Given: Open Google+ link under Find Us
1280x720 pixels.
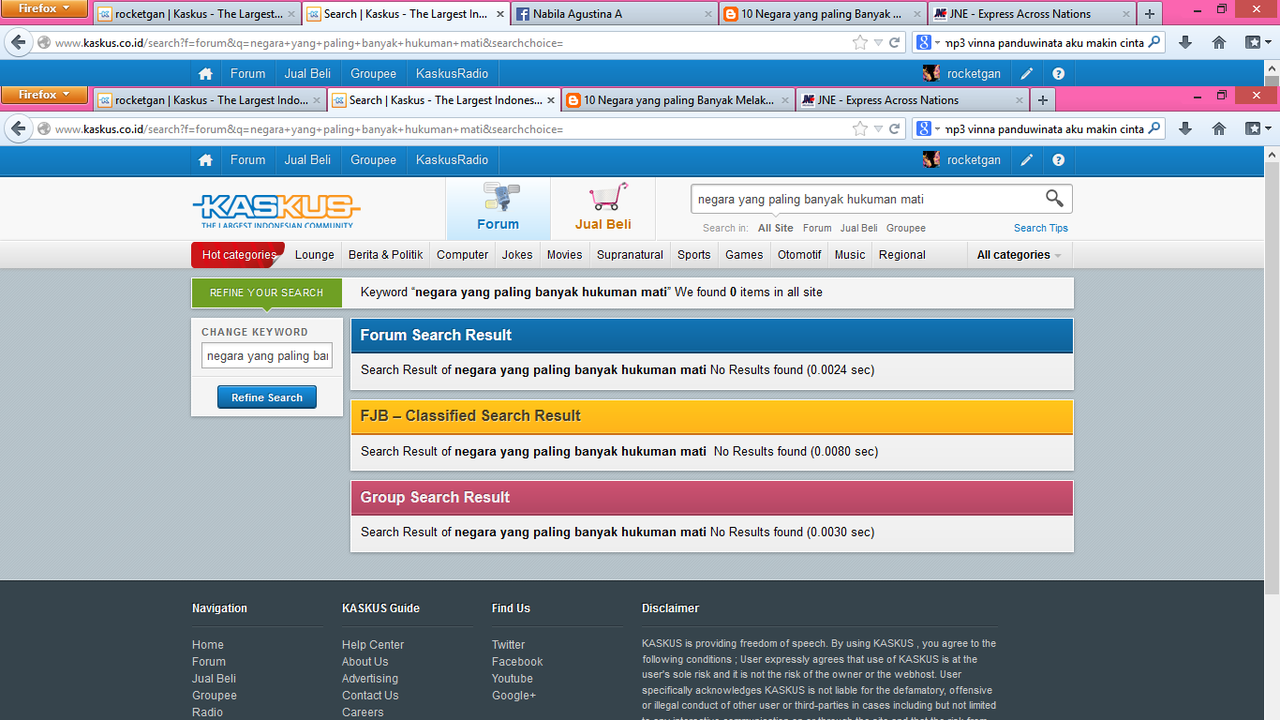Looking at the screenshot, I should click(514, 696).
